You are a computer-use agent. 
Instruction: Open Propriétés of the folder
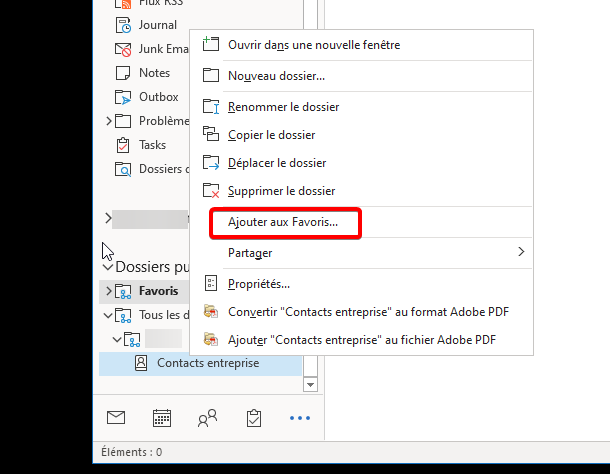[259, 284]
